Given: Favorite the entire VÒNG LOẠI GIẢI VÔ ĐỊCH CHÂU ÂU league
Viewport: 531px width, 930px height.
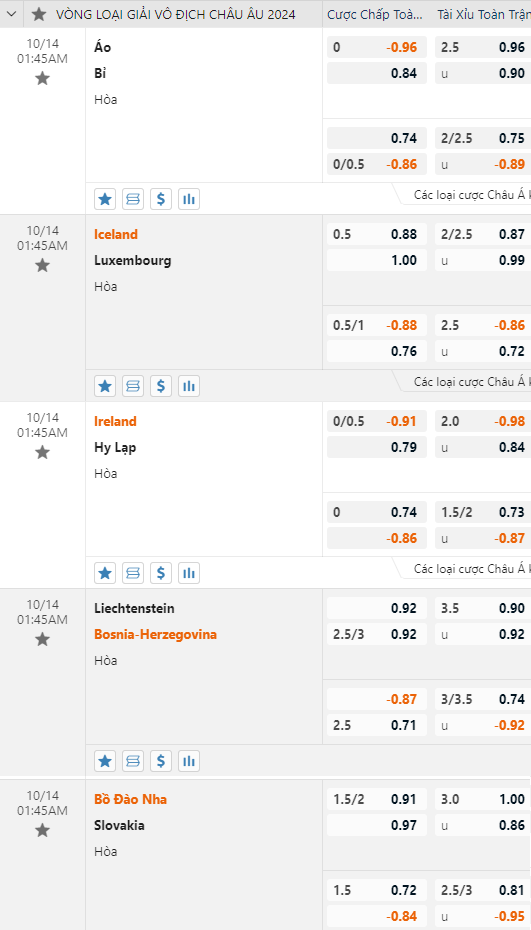Looking at the screenshot, I should pyautogui.click(x=39, y=14).
